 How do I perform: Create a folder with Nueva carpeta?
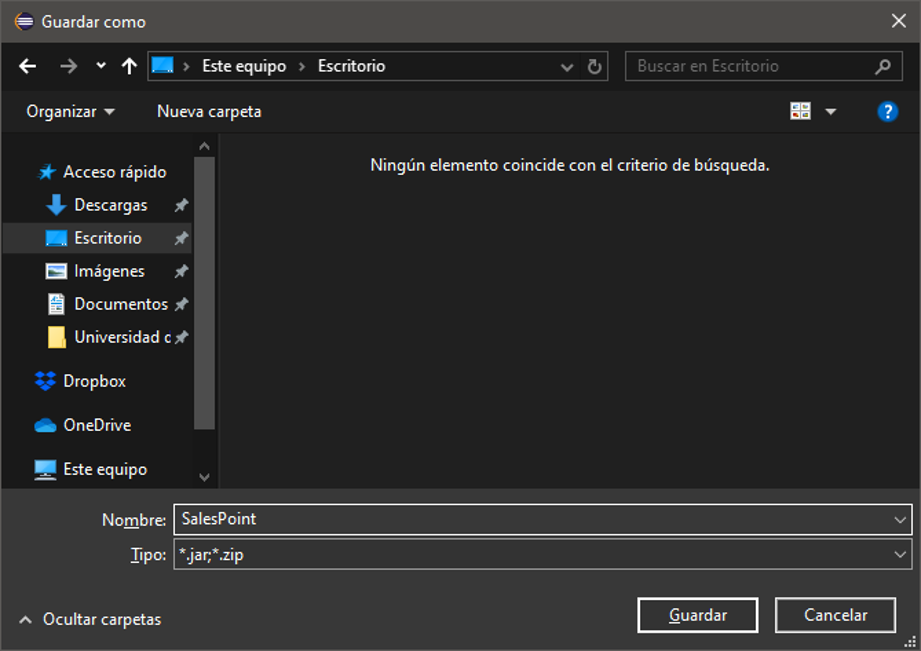pos(209,112)
